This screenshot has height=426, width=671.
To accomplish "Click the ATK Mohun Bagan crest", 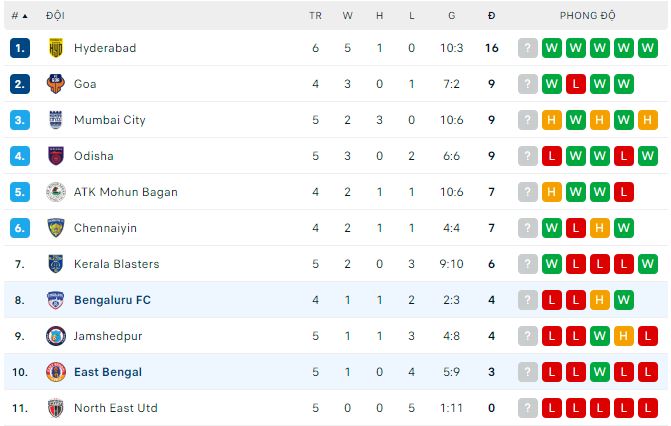I will [x=56, y=192].
